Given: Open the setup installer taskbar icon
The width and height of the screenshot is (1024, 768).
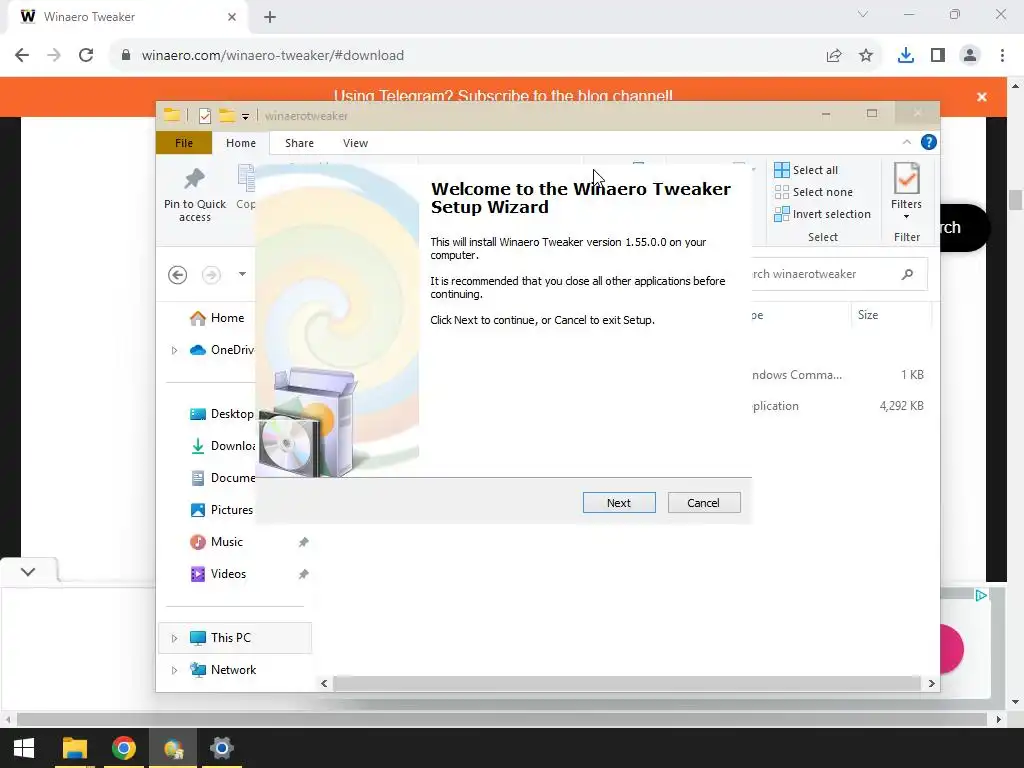Looking at the screenshot, I should click(x=173, y=748).
